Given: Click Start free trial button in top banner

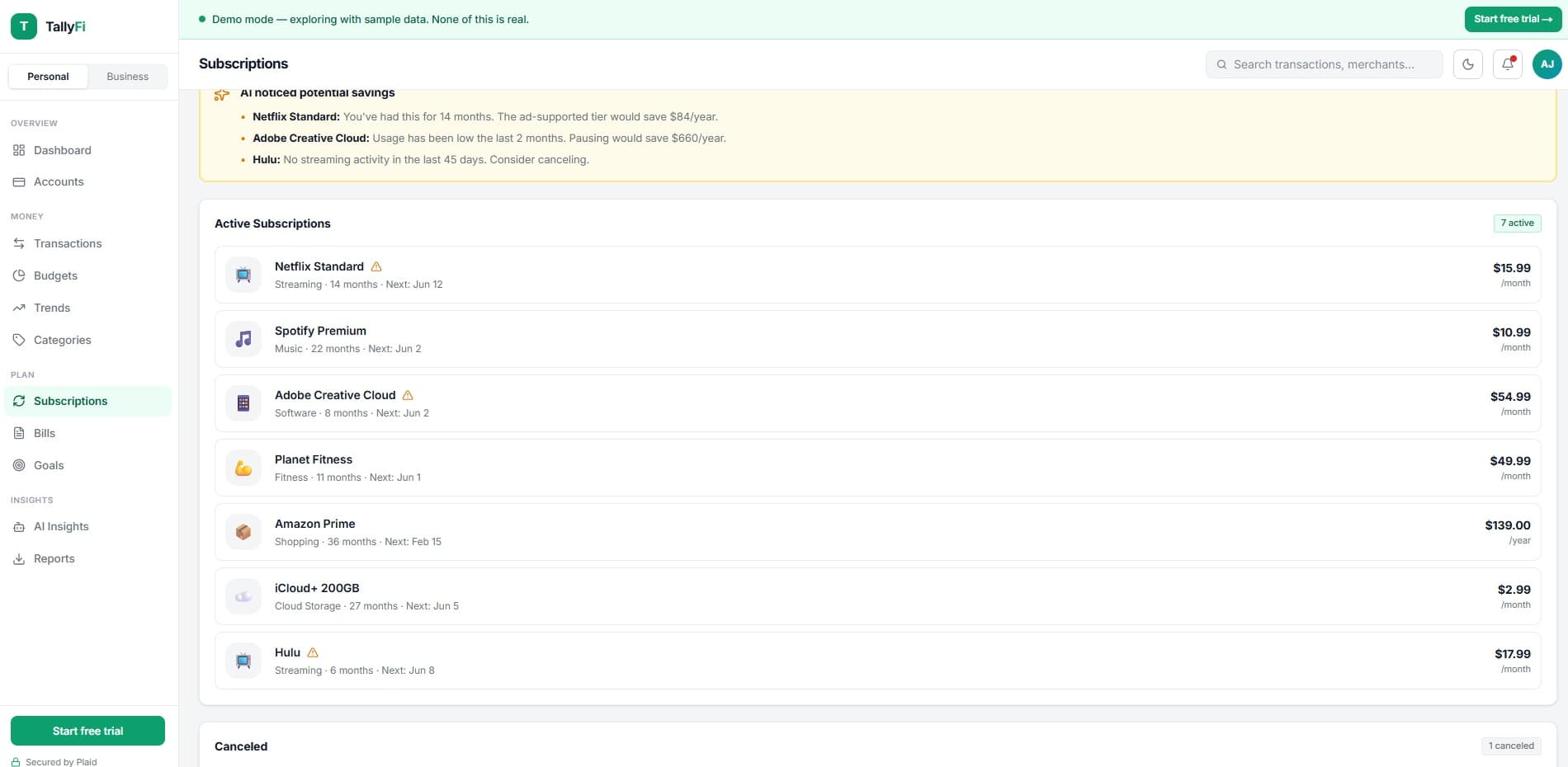Looking at the screenshot, I should click(x=1513, y=19).
